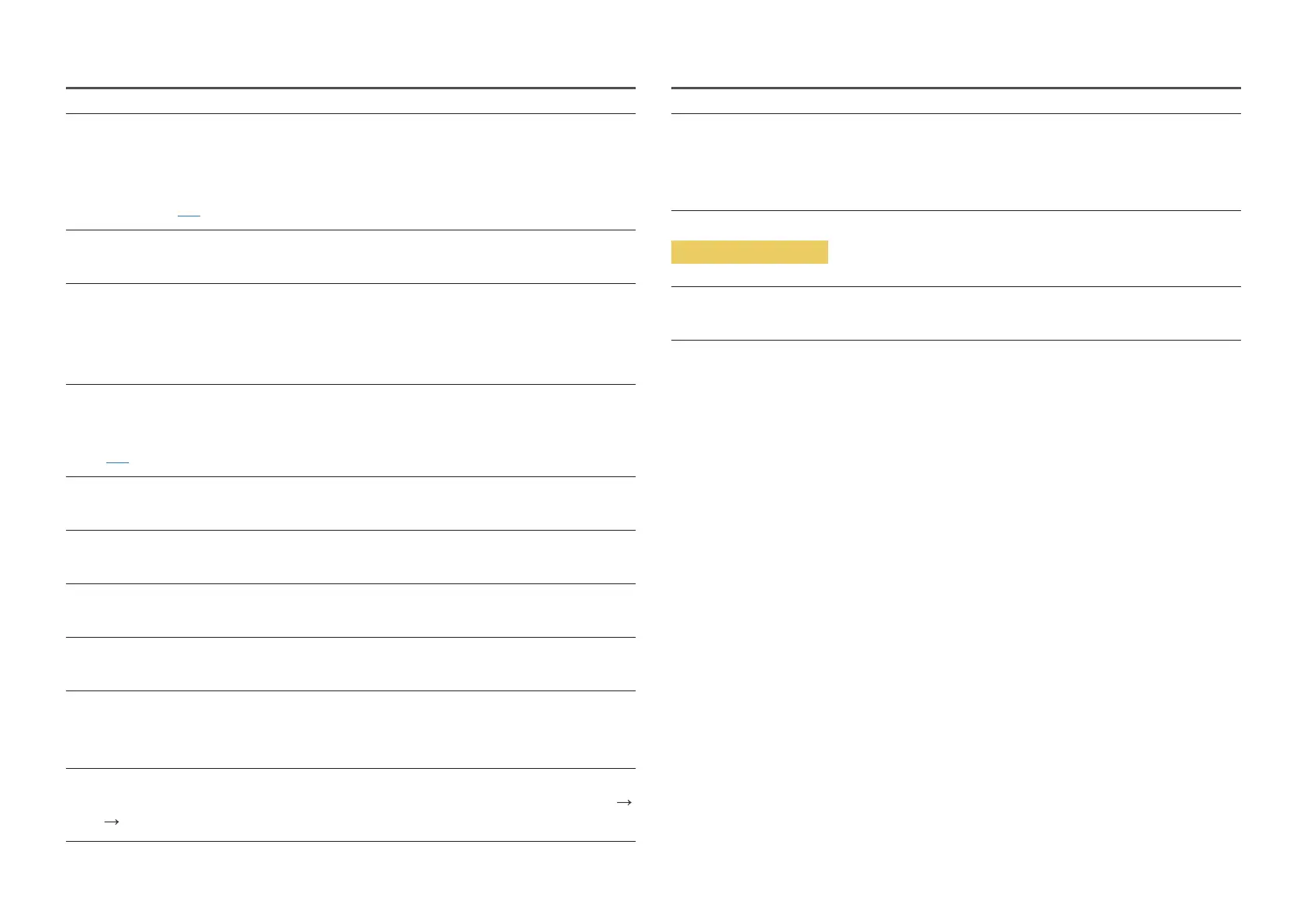
Task: Select the third row of the left table
Action: pyautogui.click(x=350, y=334)
